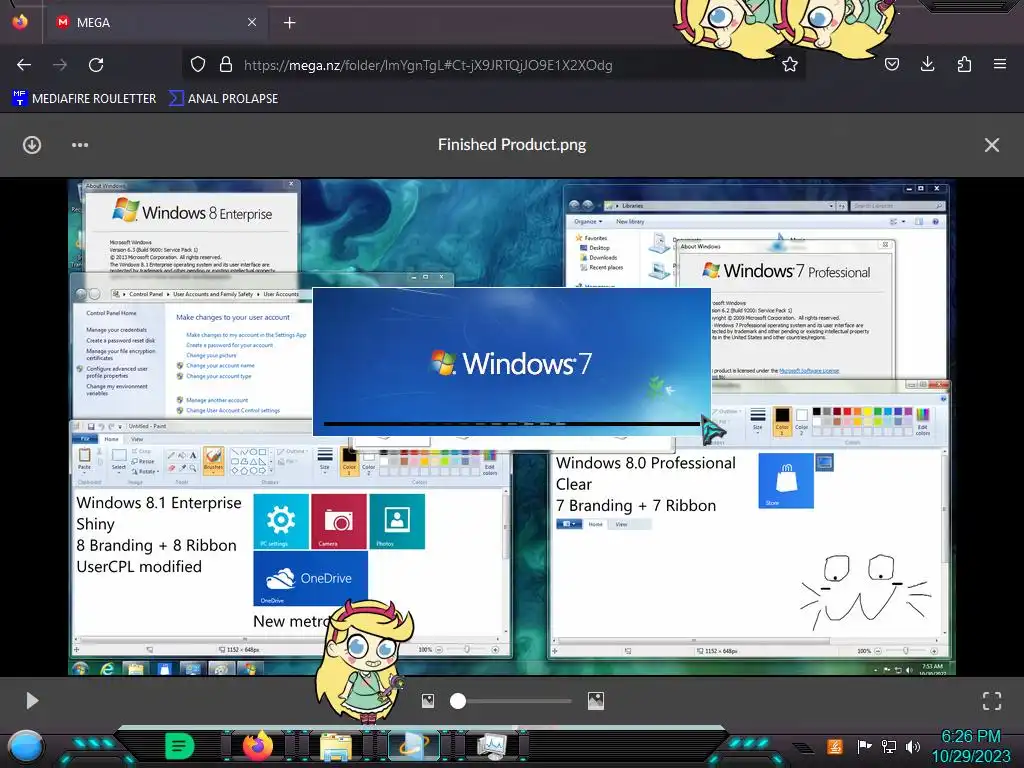Open the Windows Start orb
The image size is (1024, 768).
pos(25,746)
